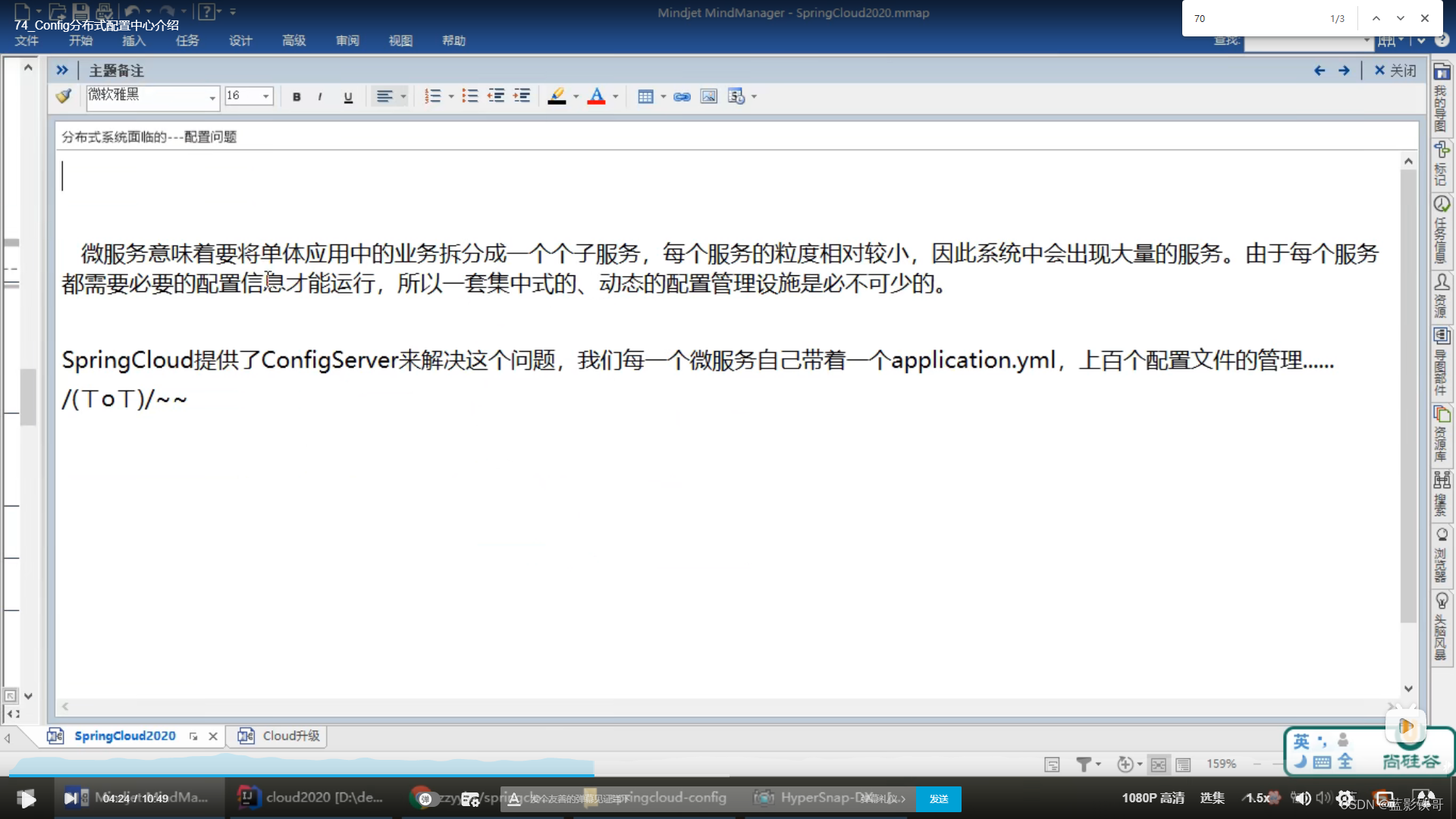Open 1080P 高清 video quality selector
This screenshot has height=819, width=1456.
1153,798
